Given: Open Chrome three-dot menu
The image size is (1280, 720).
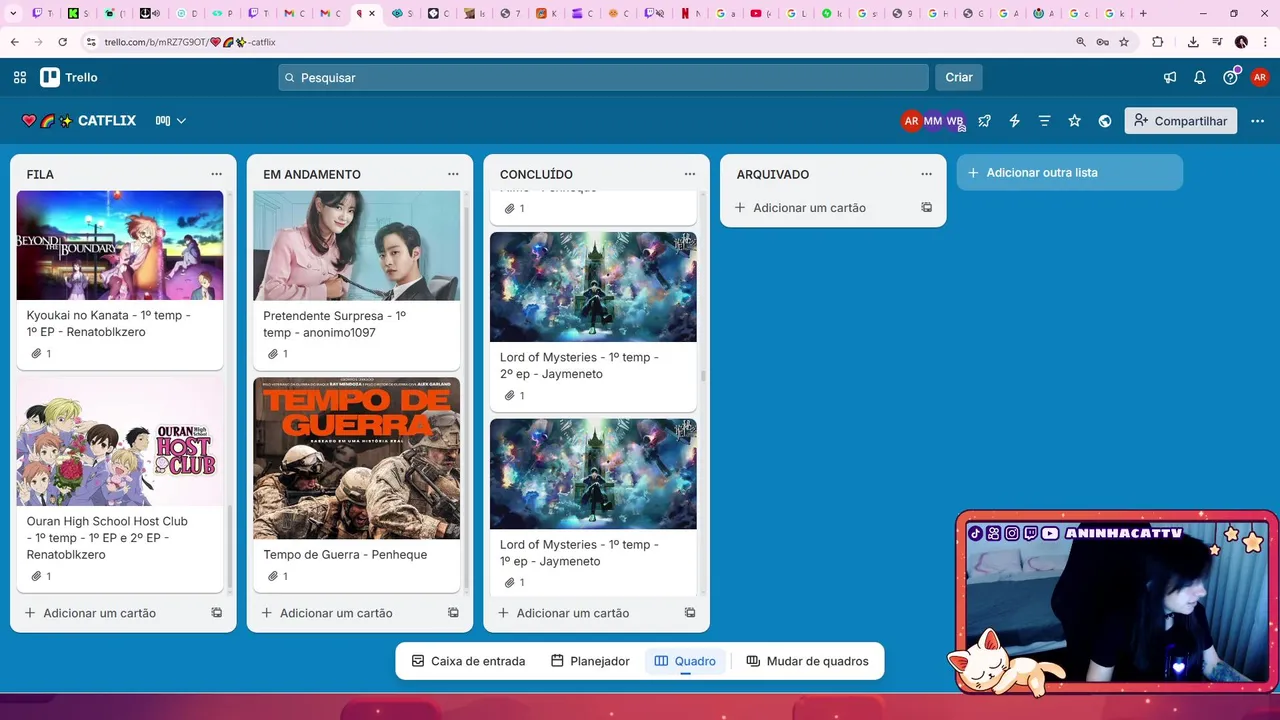Looking at the screenshot, I should 1265,42.
